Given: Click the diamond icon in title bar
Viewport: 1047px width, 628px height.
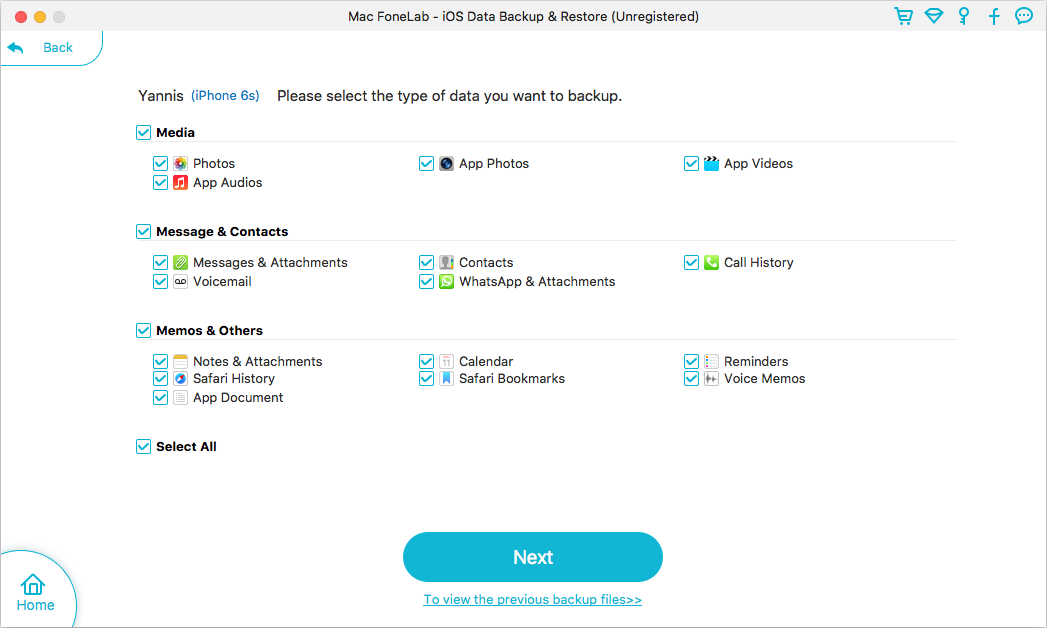Looking at the screenshot, I should [934, 16].
